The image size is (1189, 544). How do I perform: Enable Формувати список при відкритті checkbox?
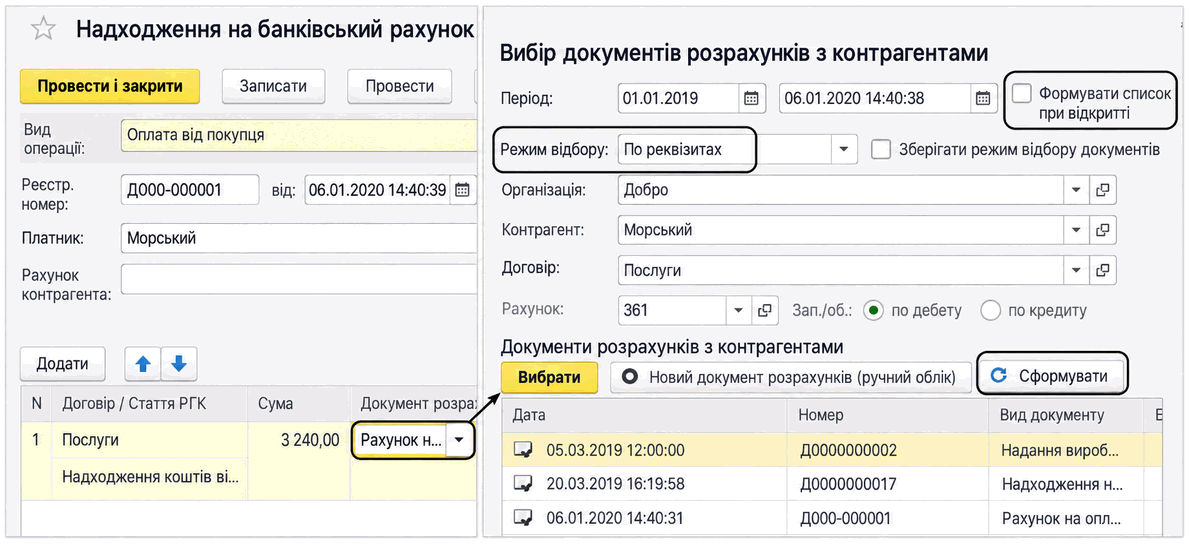pos(1022,94)
